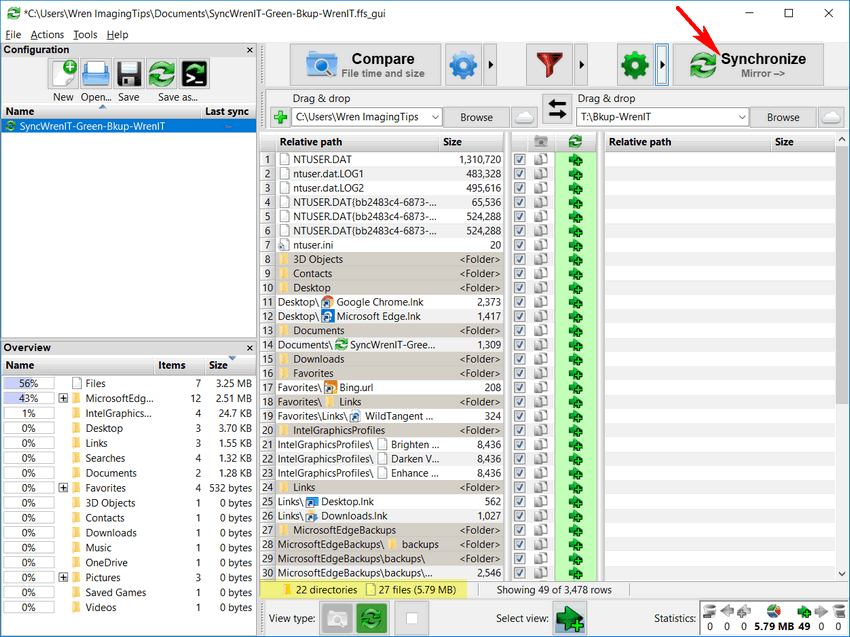Open the red funnel filter settings
Image resolution: width=850 pixels, height=637 pixels.
pos(549,66)
